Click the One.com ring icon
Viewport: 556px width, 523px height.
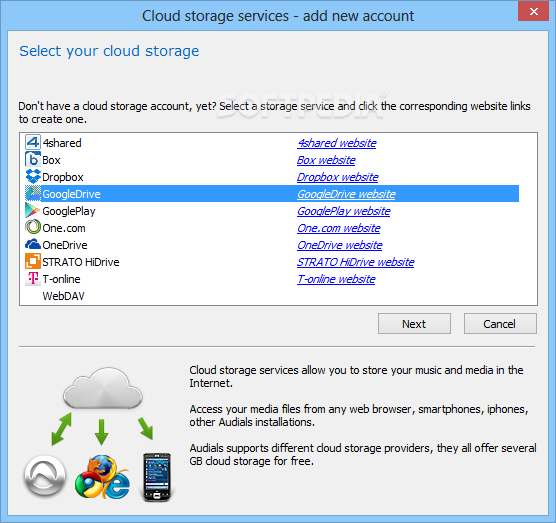(33, 227)
